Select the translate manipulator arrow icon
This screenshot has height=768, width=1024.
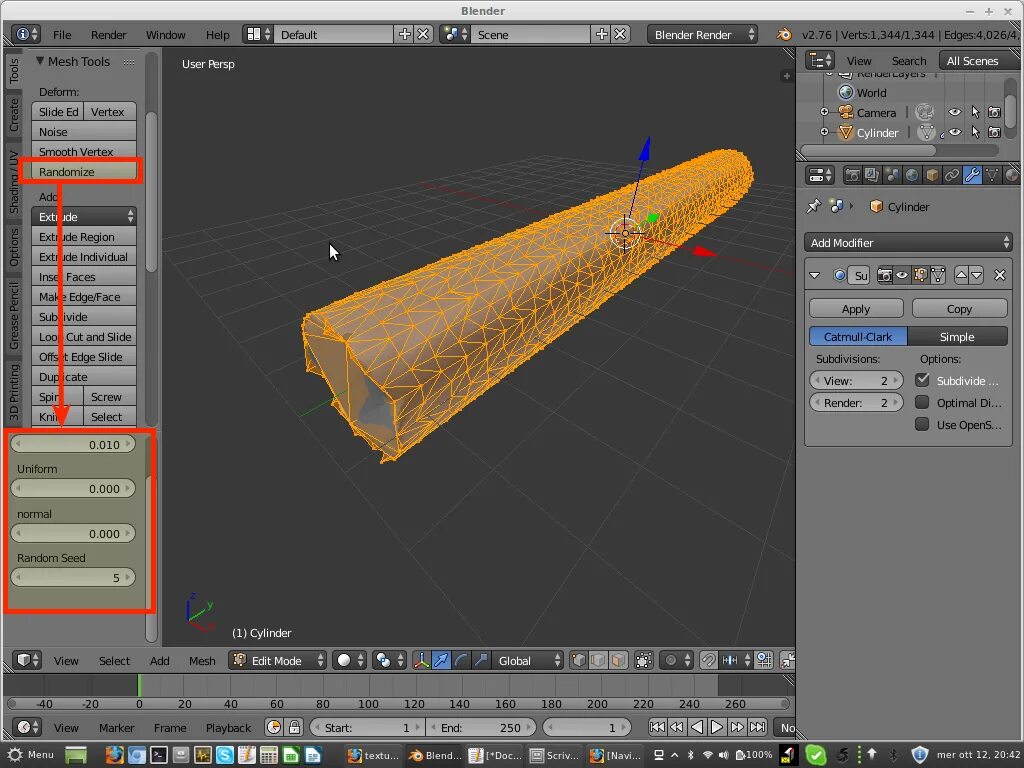(441, 660)
